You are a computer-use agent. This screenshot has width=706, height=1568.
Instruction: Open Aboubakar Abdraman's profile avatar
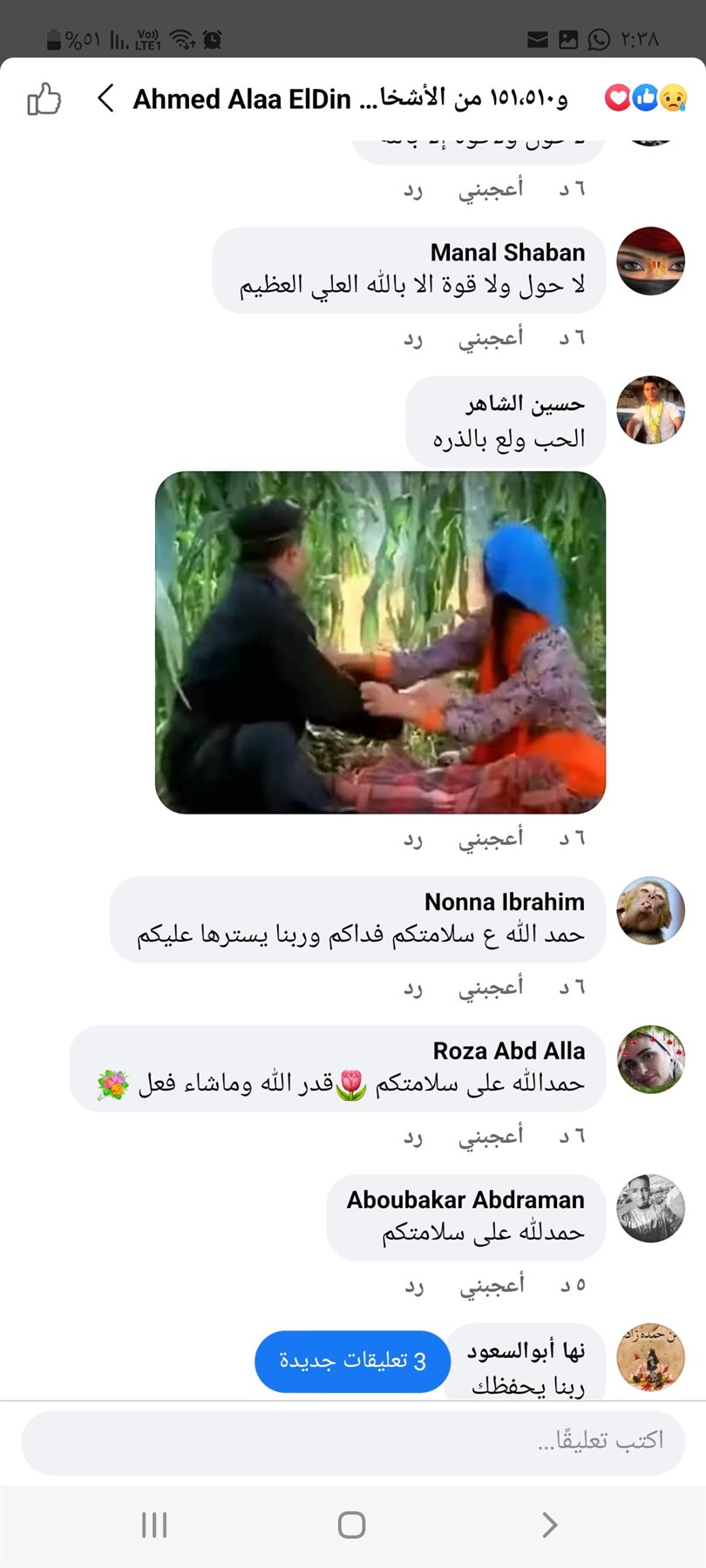(650, 1208)
